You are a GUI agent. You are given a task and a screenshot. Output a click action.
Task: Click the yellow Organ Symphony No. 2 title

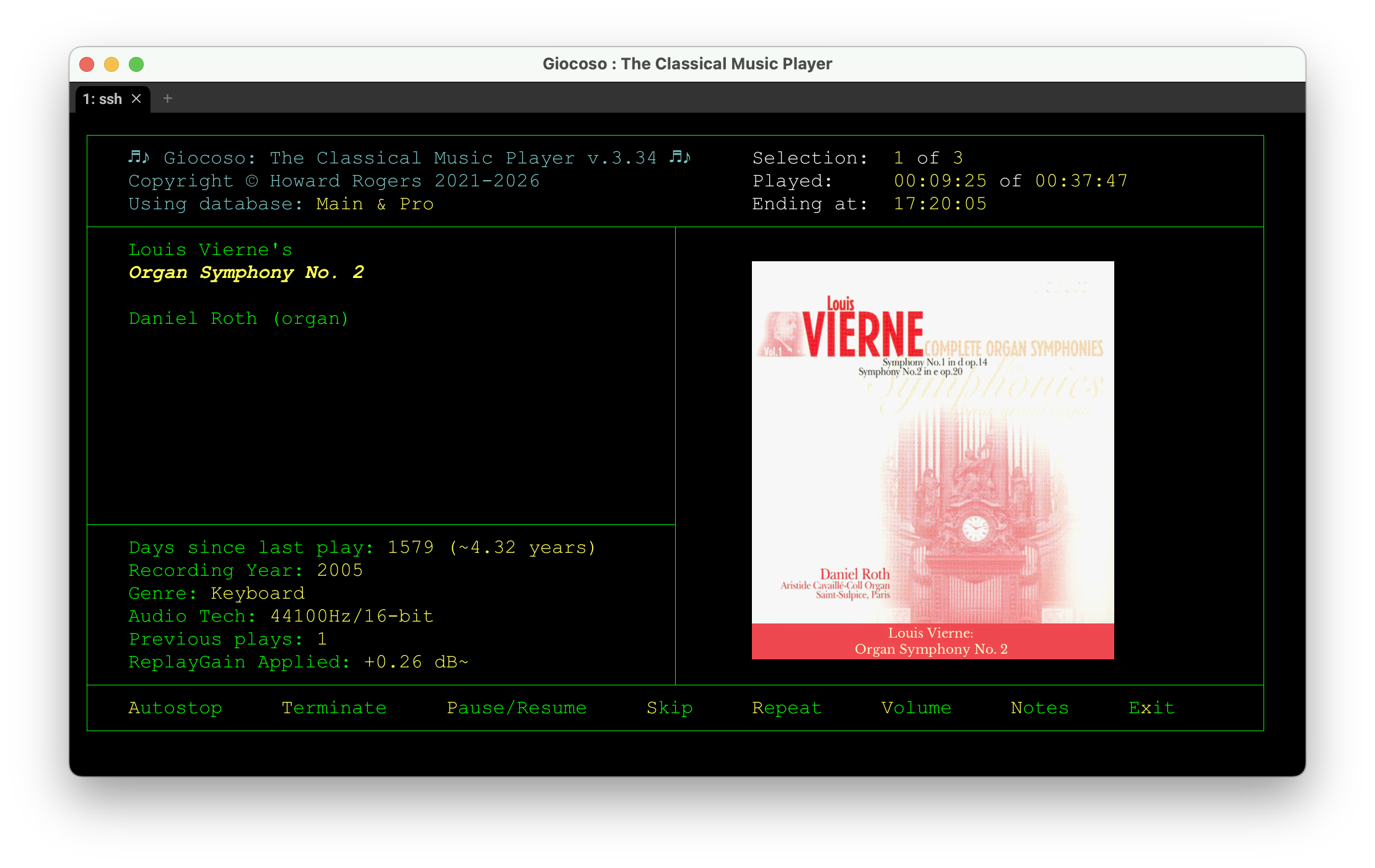coord(247,272)
